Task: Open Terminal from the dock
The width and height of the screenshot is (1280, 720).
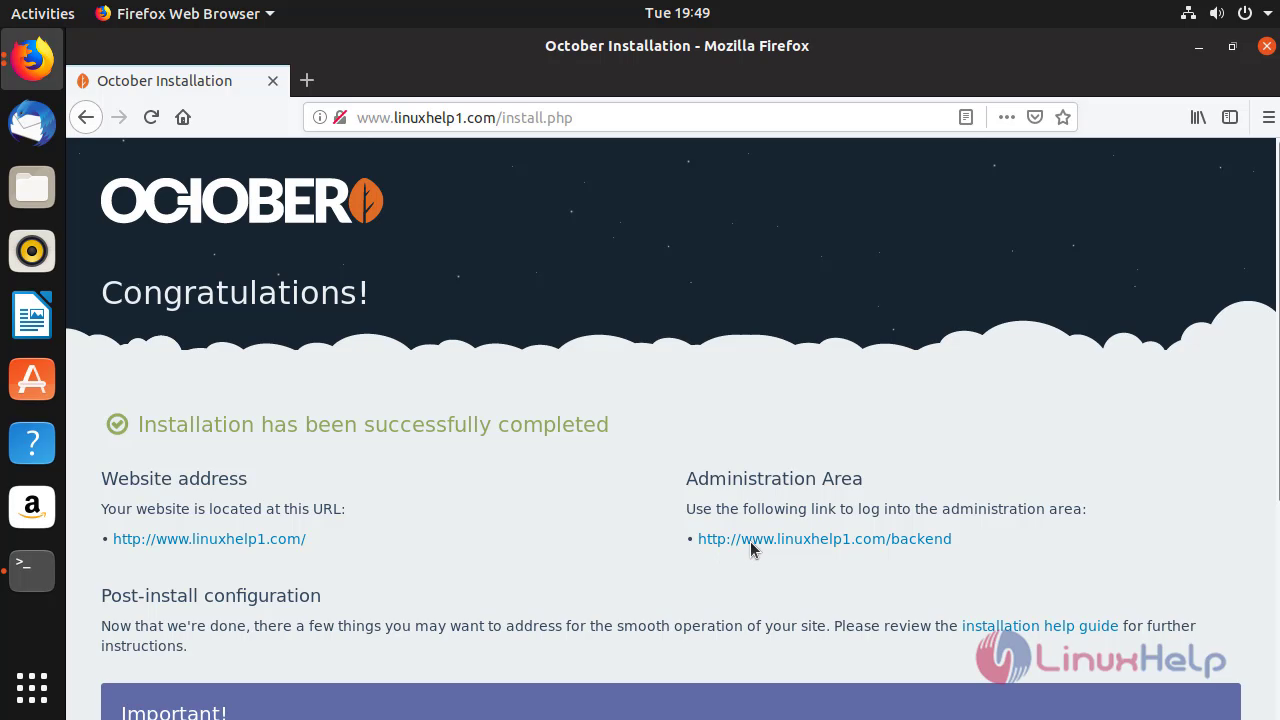Action: (x=32, y=571)
